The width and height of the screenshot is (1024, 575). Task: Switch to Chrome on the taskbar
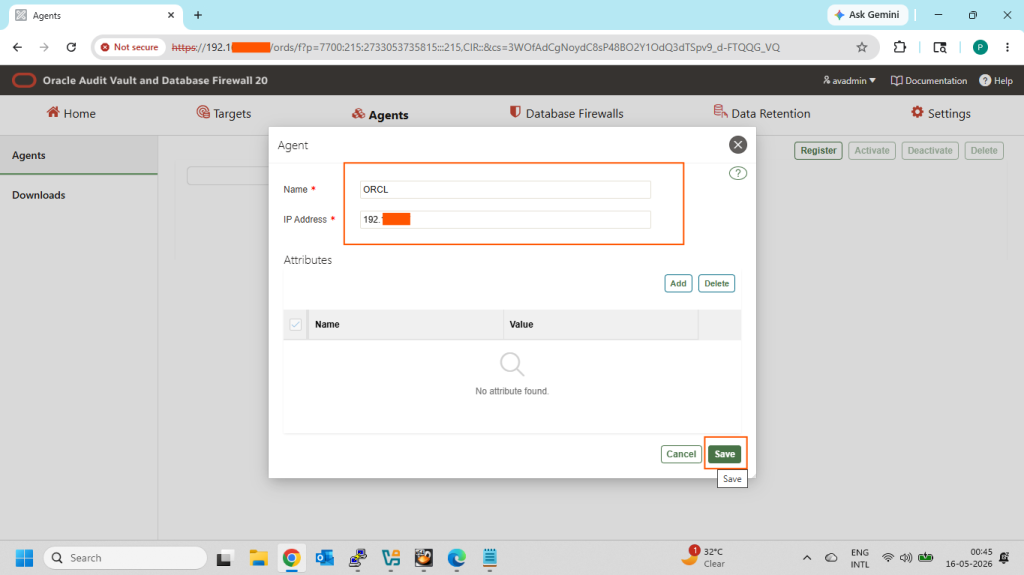[x=291, y=558]
